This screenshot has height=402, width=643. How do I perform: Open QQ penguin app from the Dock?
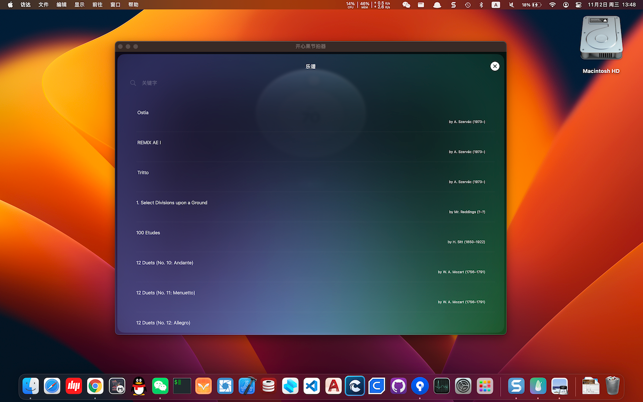[x=139, y=386]
